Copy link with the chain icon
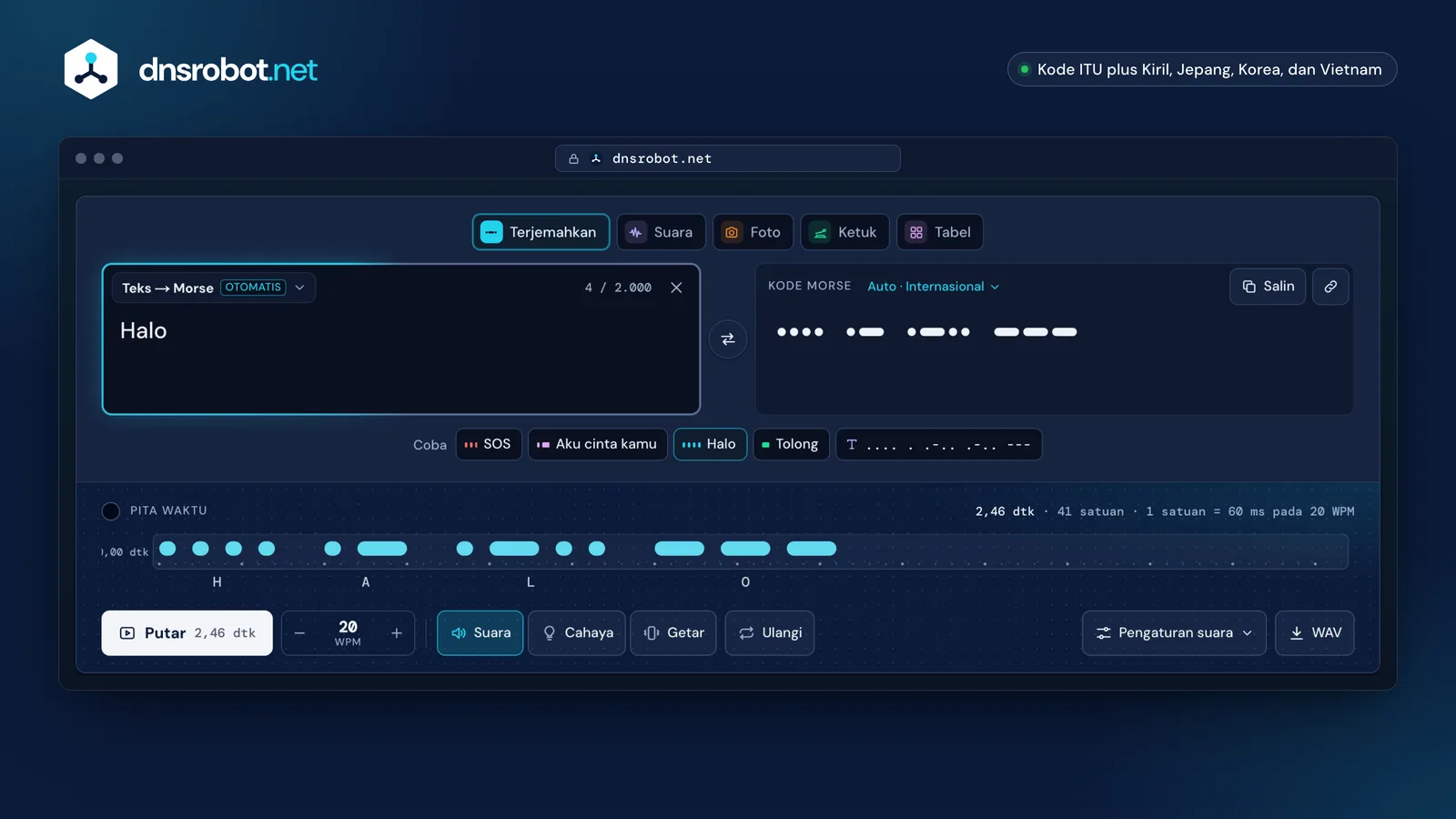The image size is (1456, 819). coord(1330,287)
